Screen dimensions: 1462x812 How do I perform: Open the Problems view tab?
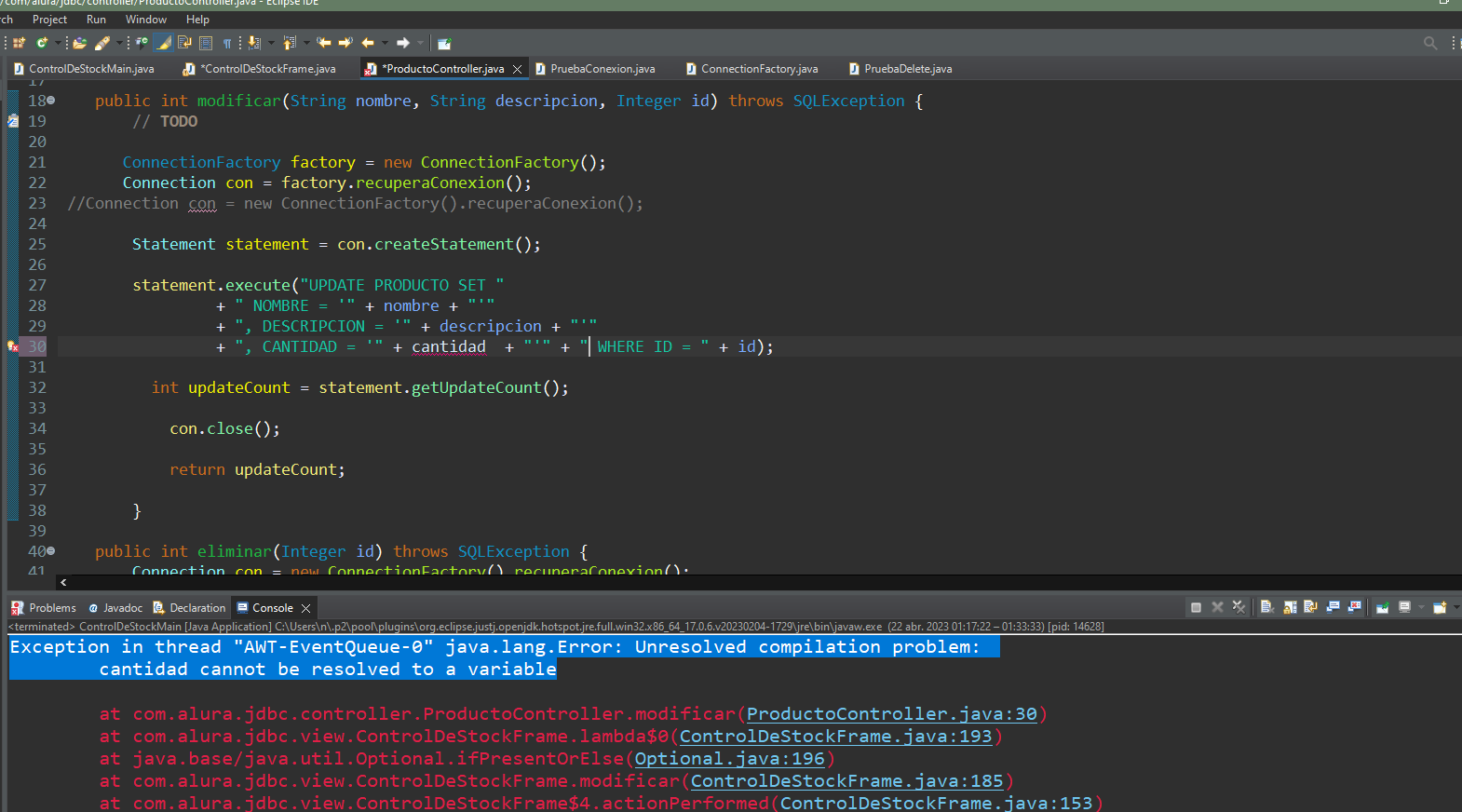pos(44,608)
